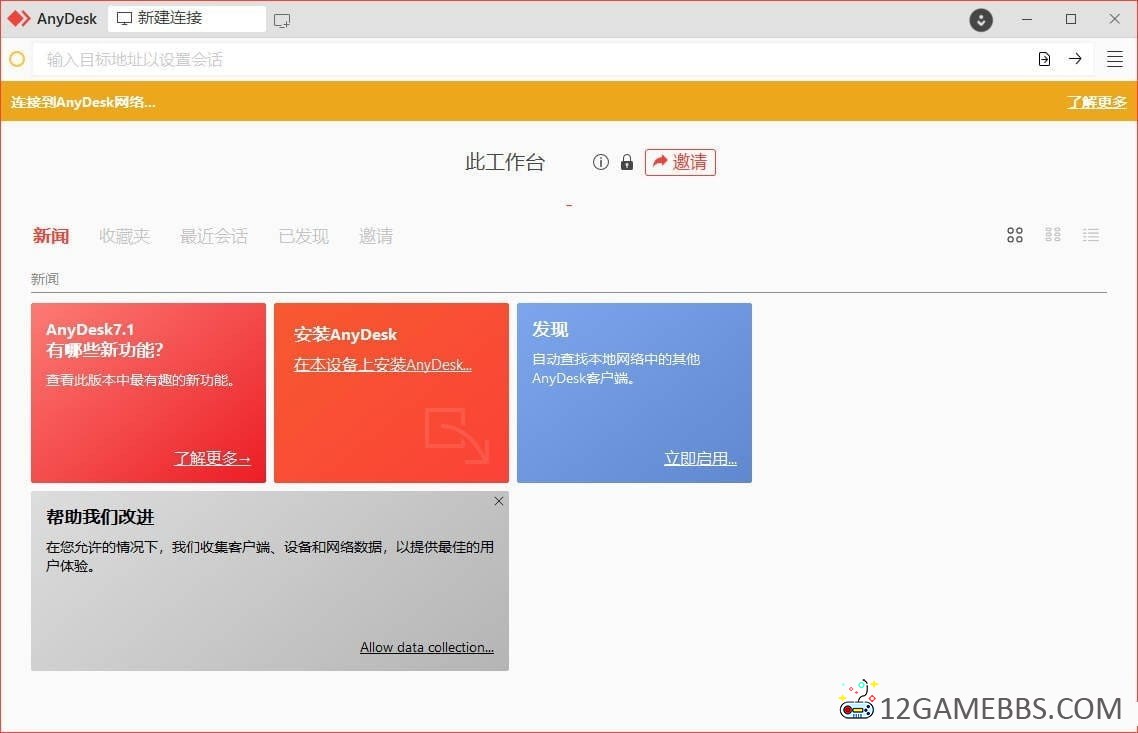
Task: Click the lock password icon
Action: pos(626,162)
